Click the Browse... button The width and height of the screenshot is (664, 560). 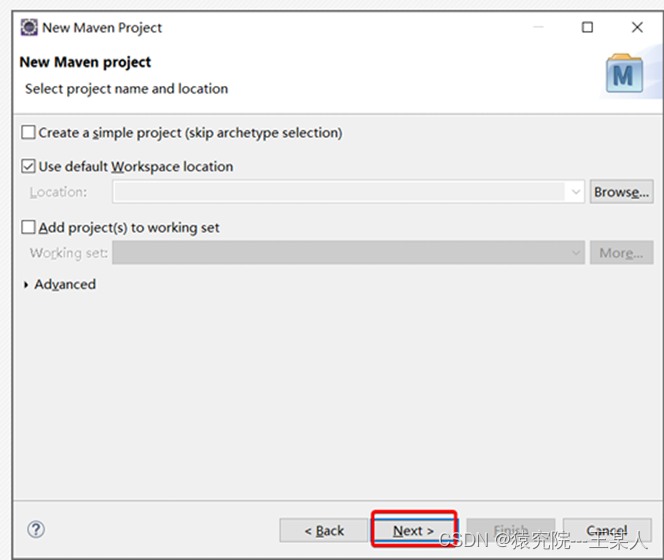(621, 192)
